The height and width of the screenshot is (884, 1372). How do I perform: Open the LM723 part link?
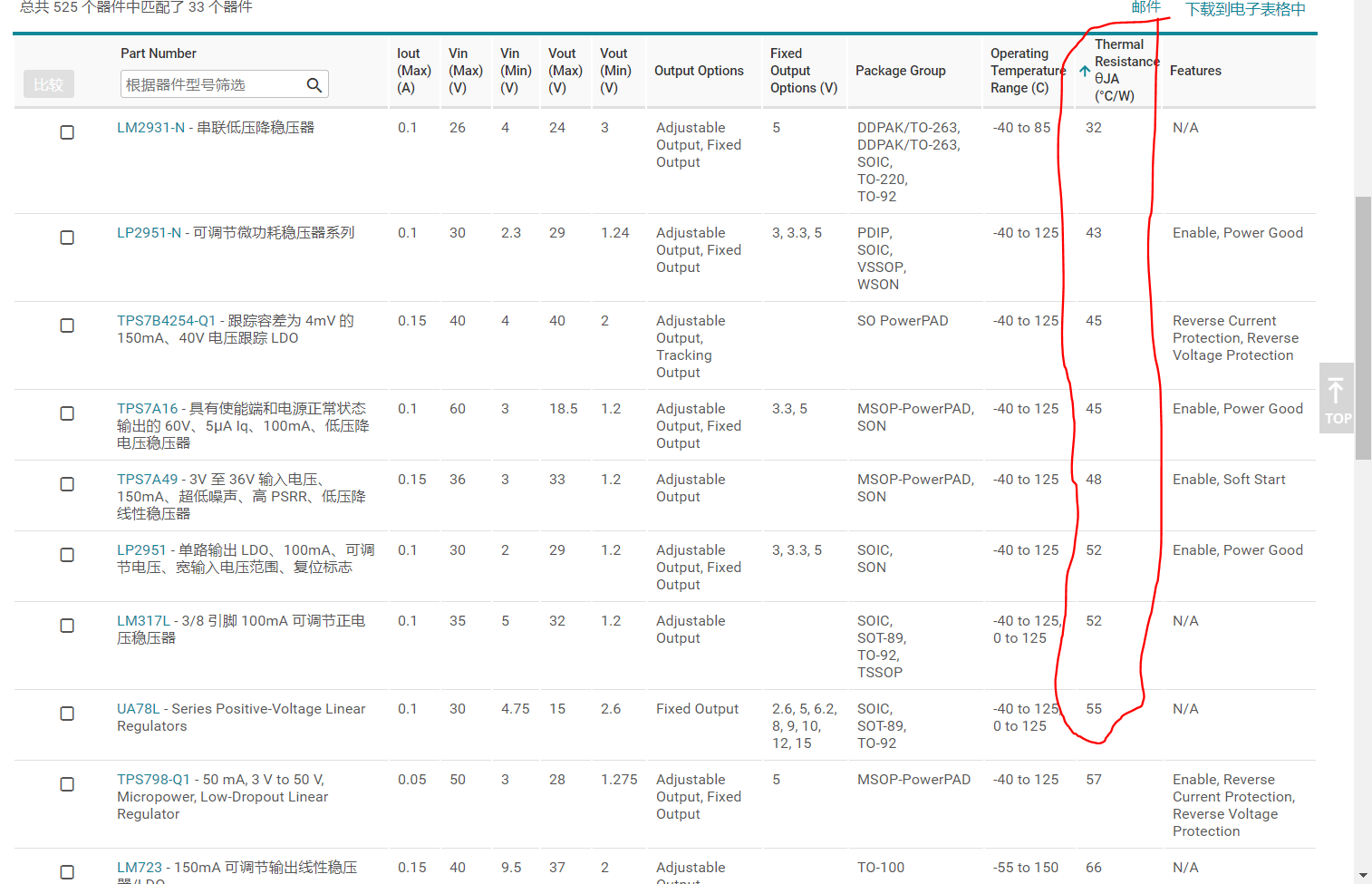(140, 868)
